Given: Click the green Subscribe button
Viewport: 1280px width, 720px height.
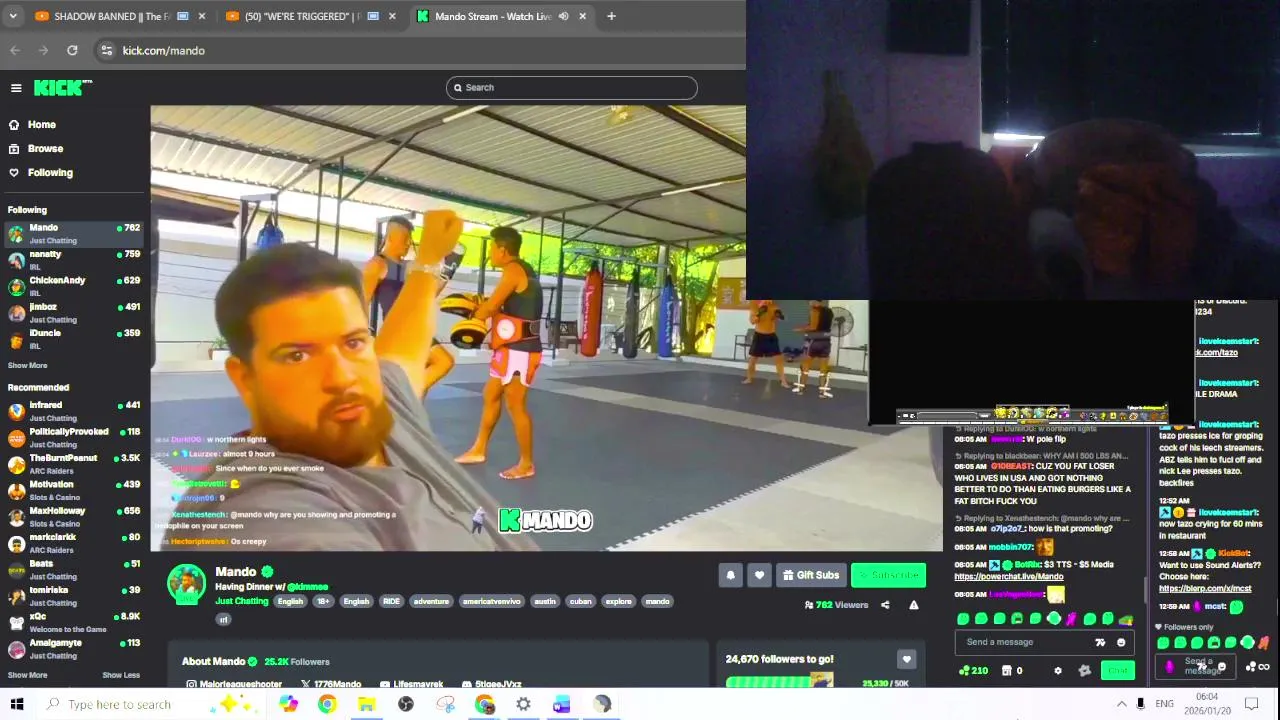Looking at the screenshot, I should pos(888,575).
